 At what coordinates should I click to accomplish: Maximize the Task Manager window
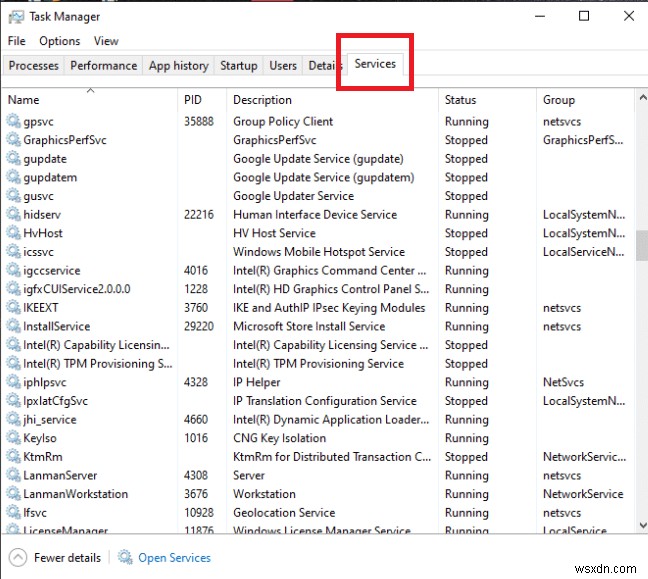tap(584, 16)
